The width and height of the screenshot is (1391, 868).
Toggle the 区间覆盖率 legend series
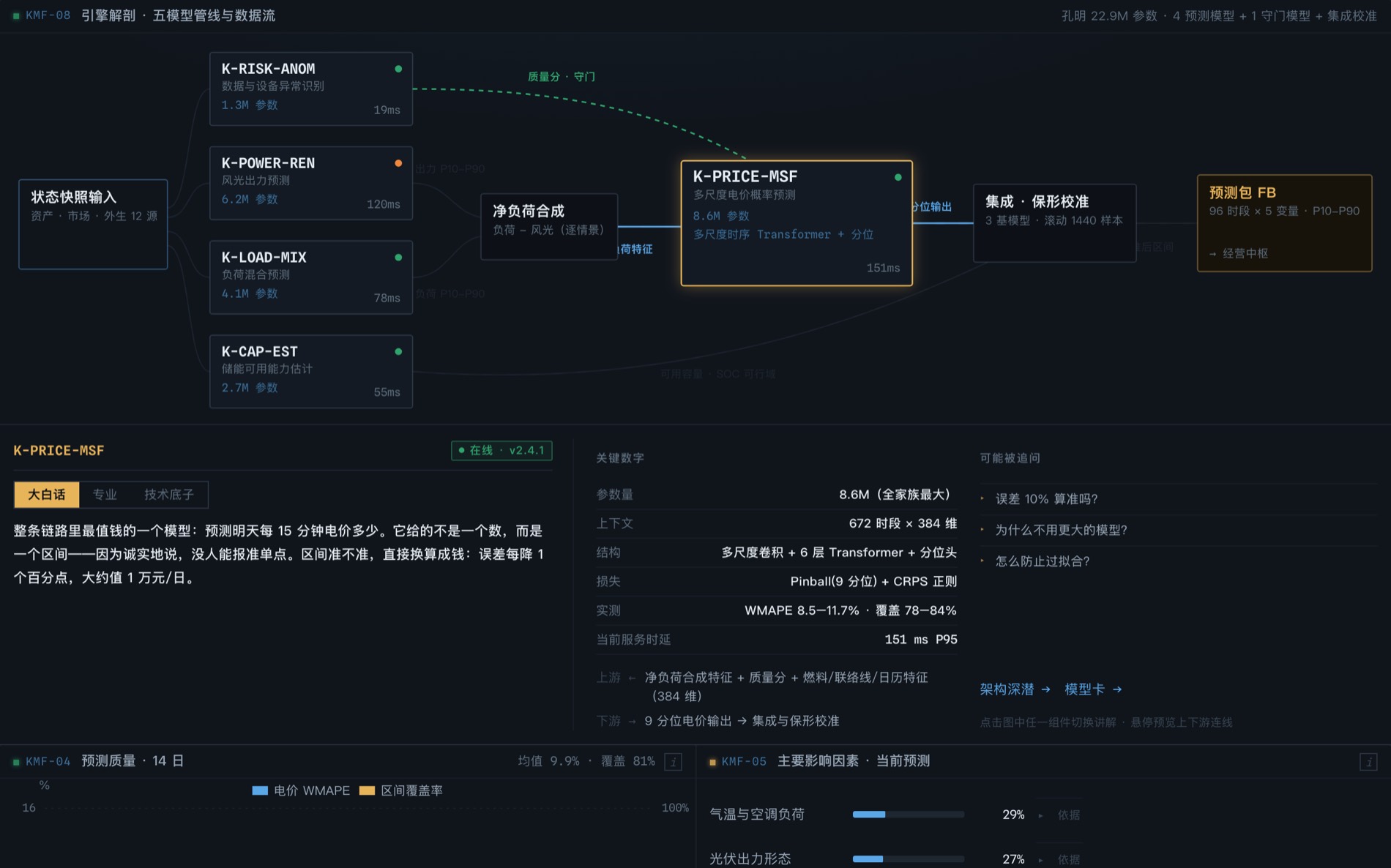click(401, 790)
